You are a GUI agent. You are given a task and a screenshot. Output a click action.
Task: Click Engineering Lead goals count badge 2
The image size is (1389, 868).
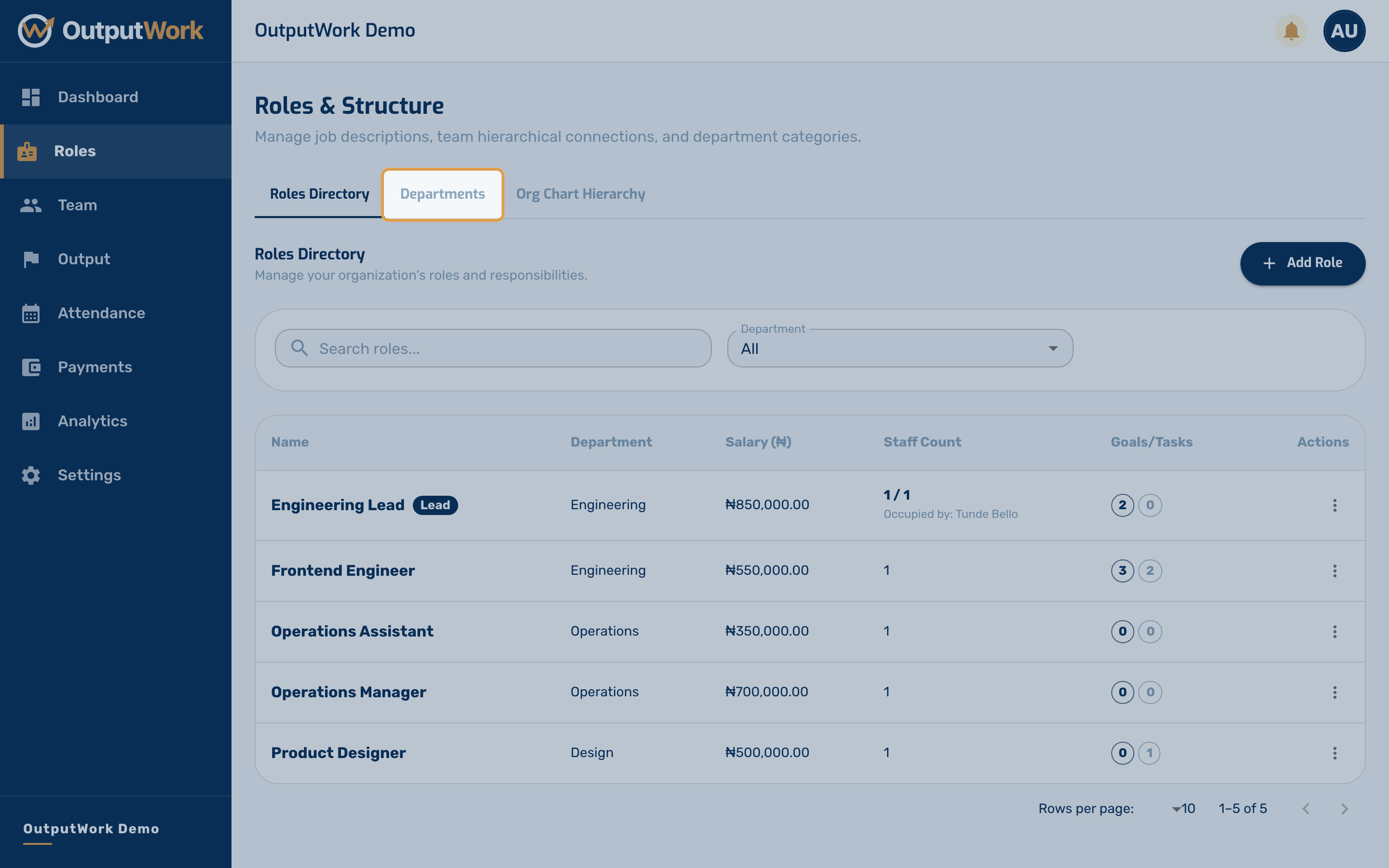1122,505
